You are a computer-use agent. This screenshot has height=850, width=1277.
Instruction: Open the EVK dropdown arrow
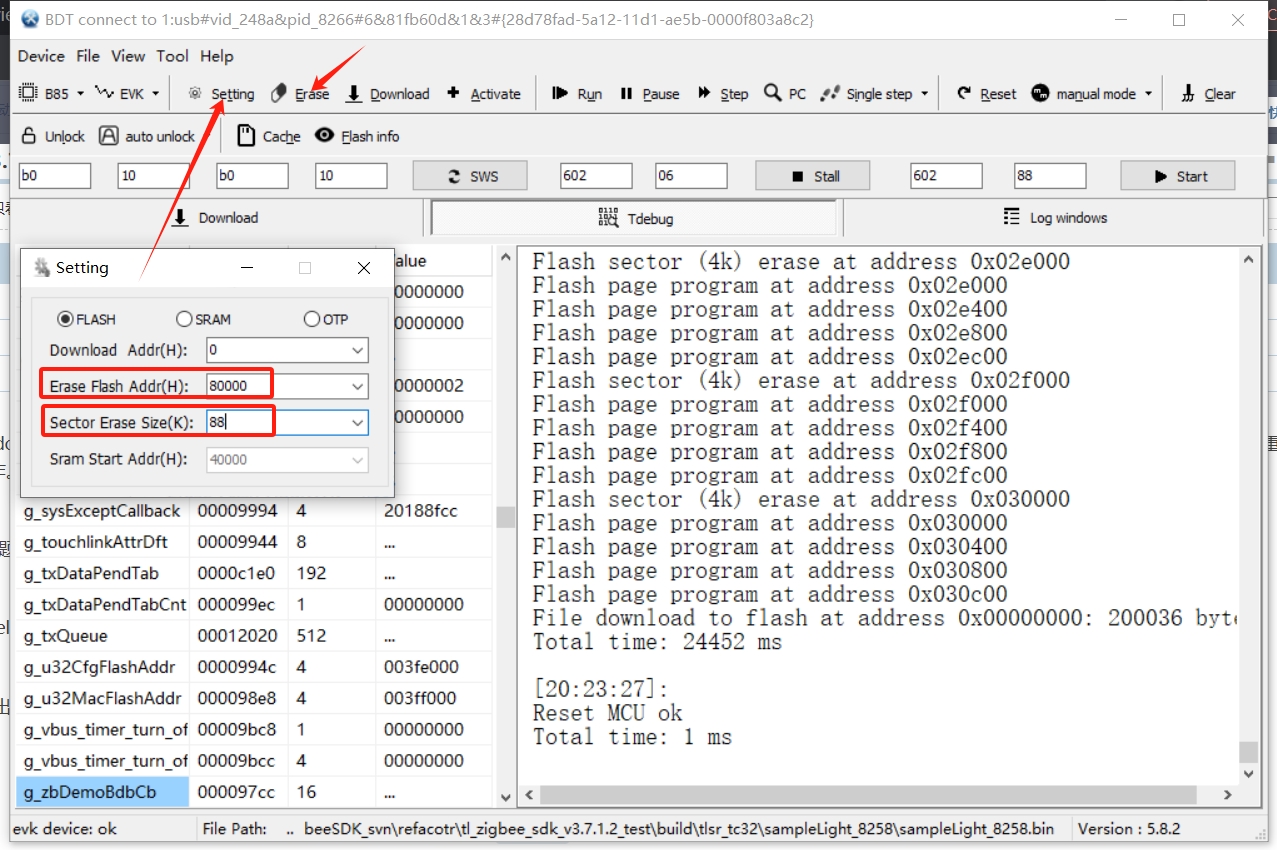155,94
